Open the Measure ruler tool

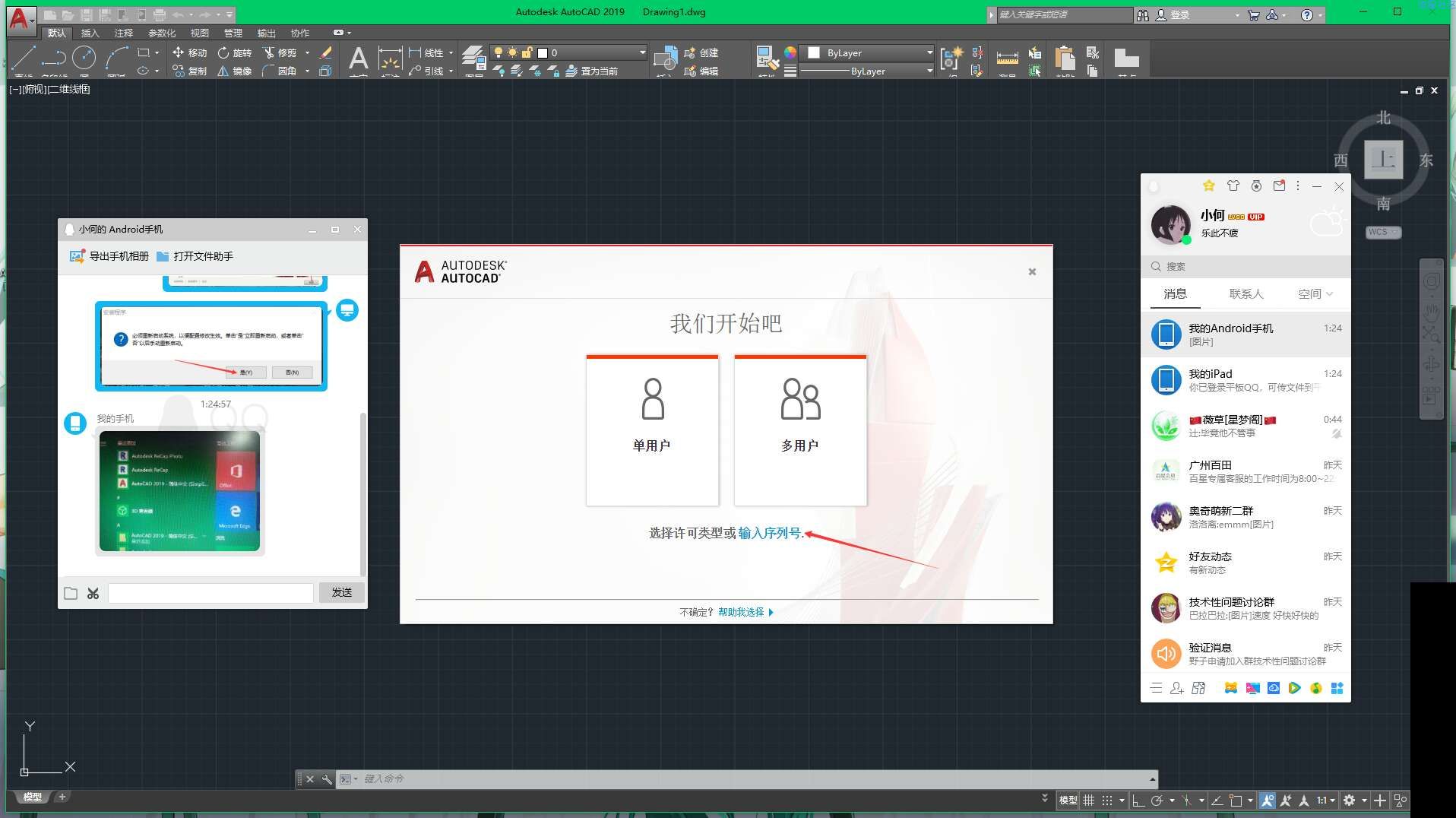(1007, 58)
